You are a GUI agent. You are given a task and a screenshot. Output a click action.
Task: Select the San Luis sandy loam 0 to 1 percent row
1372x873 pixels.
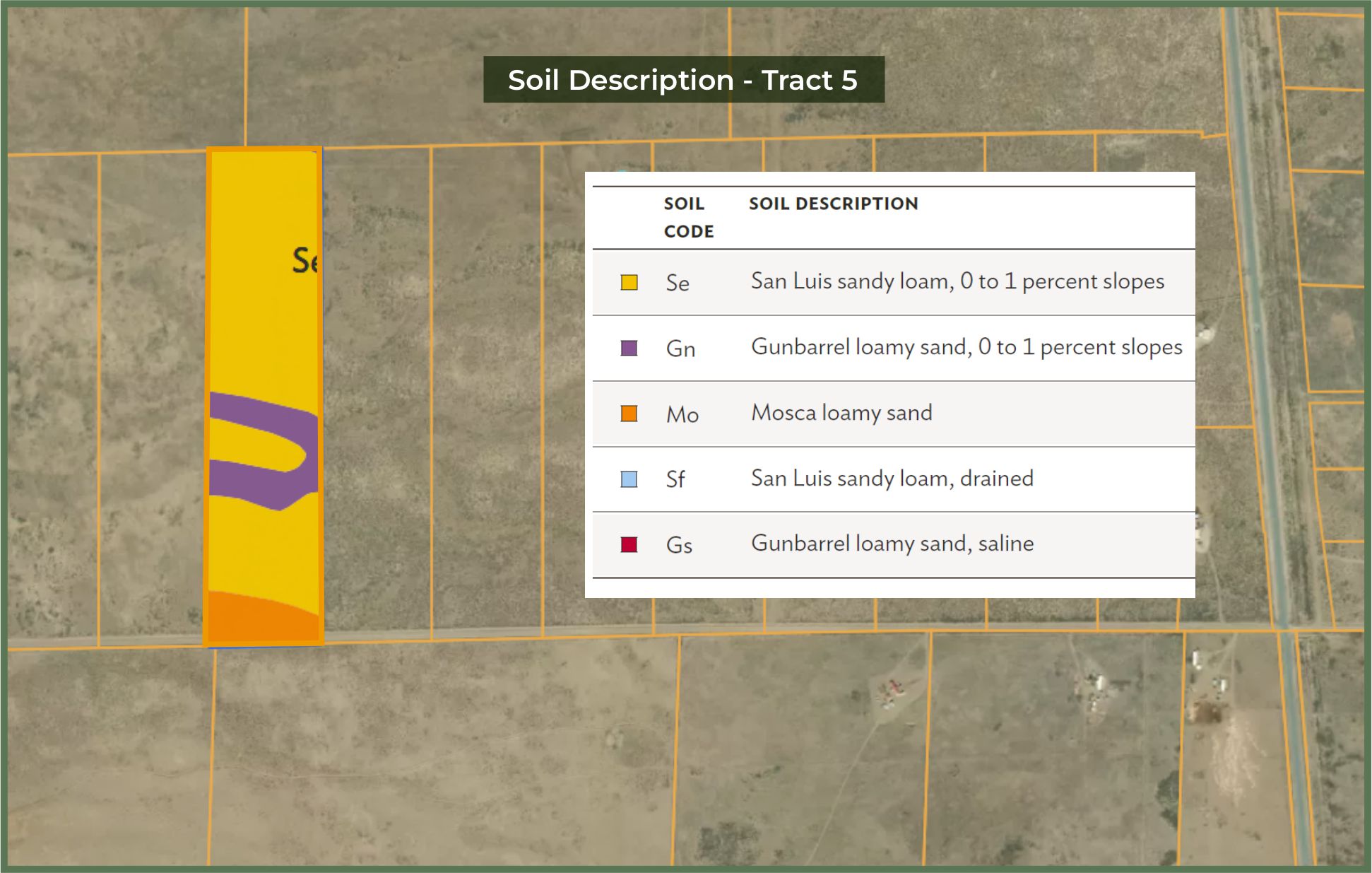coord(957,281)
